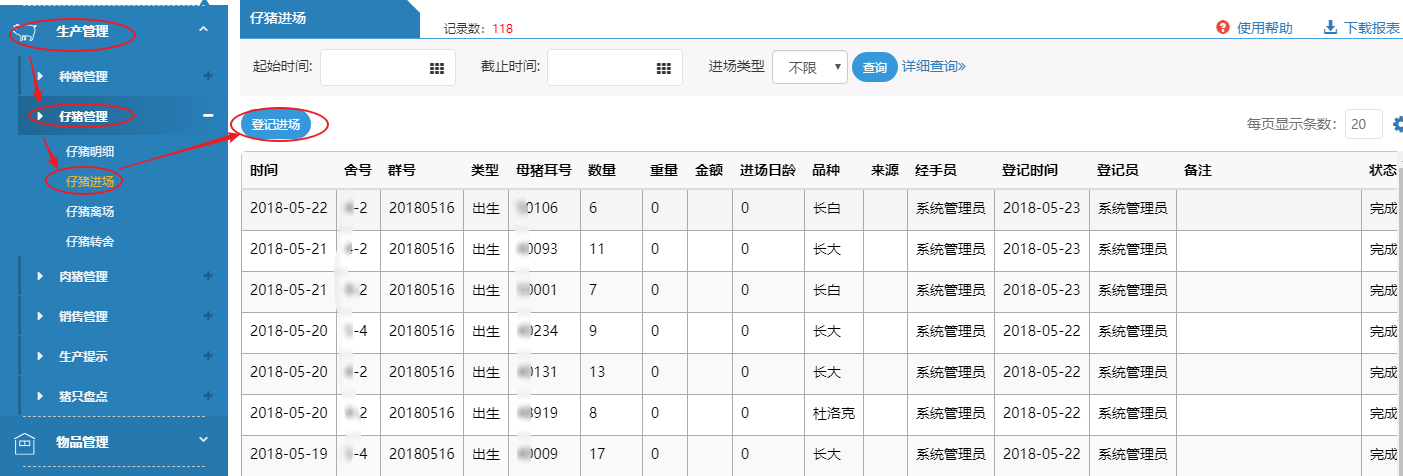Open the 进场类型 dropdown showing 不限
The width and height of the screenshot is (1403, 476).
click(810, 67)
